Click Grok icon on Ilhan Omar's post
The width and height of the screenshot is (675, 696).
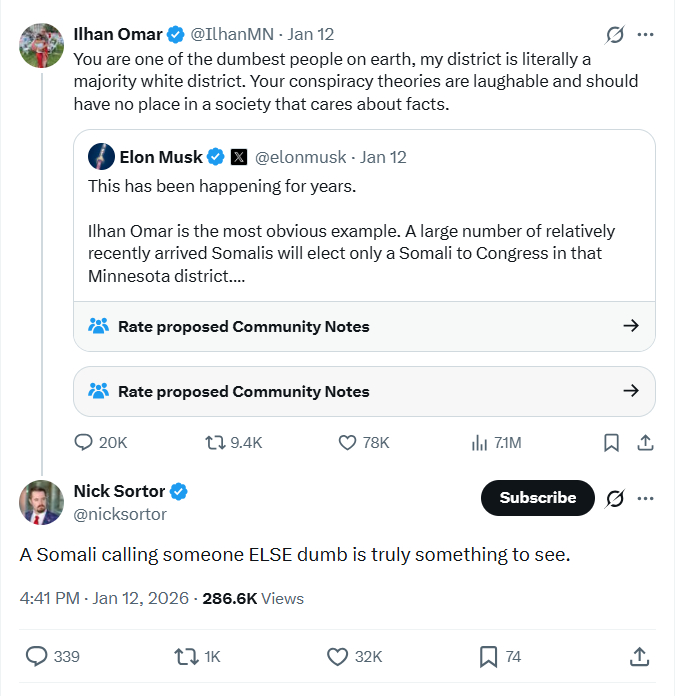pos(615,35)
